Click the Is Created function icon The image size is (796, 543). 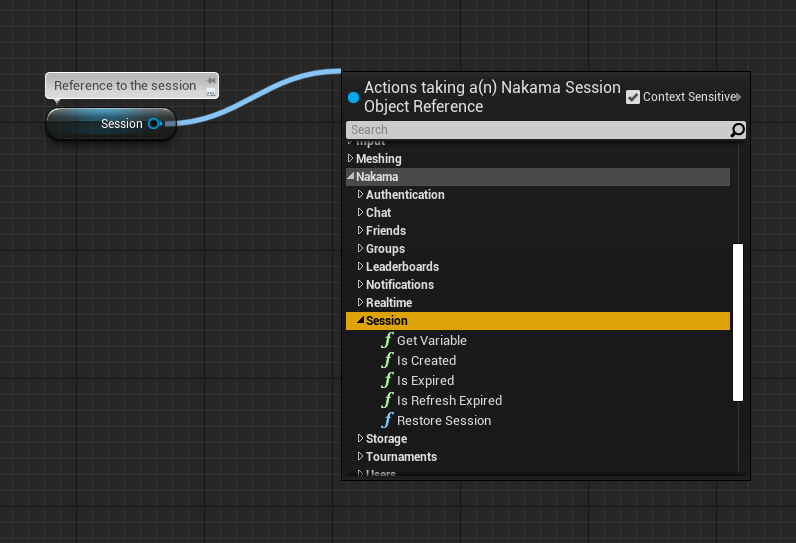tap(387, 360)
